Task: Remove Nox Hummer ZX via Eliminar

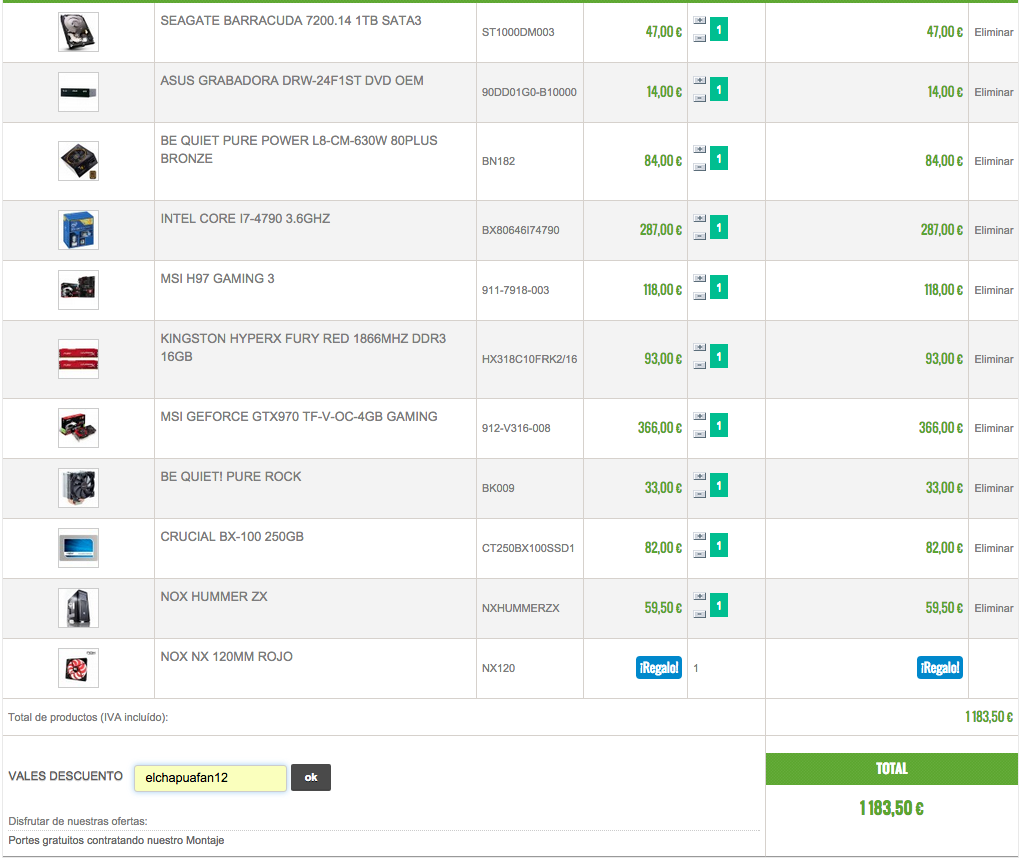Action: tap(994, 609)
